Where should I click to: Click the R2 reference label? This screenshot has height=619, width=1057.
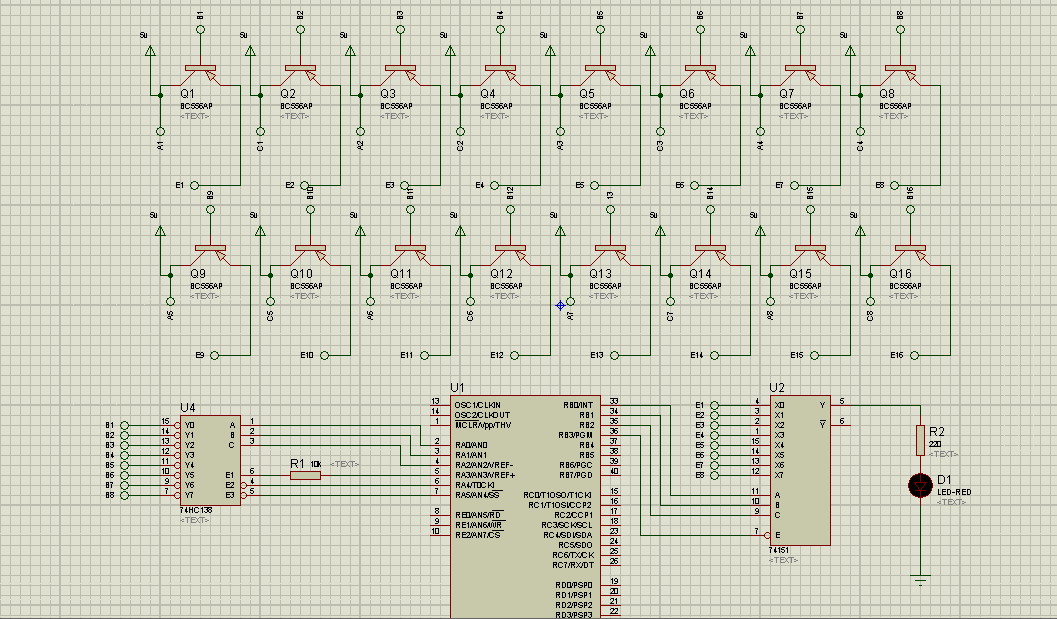[936, 432]
